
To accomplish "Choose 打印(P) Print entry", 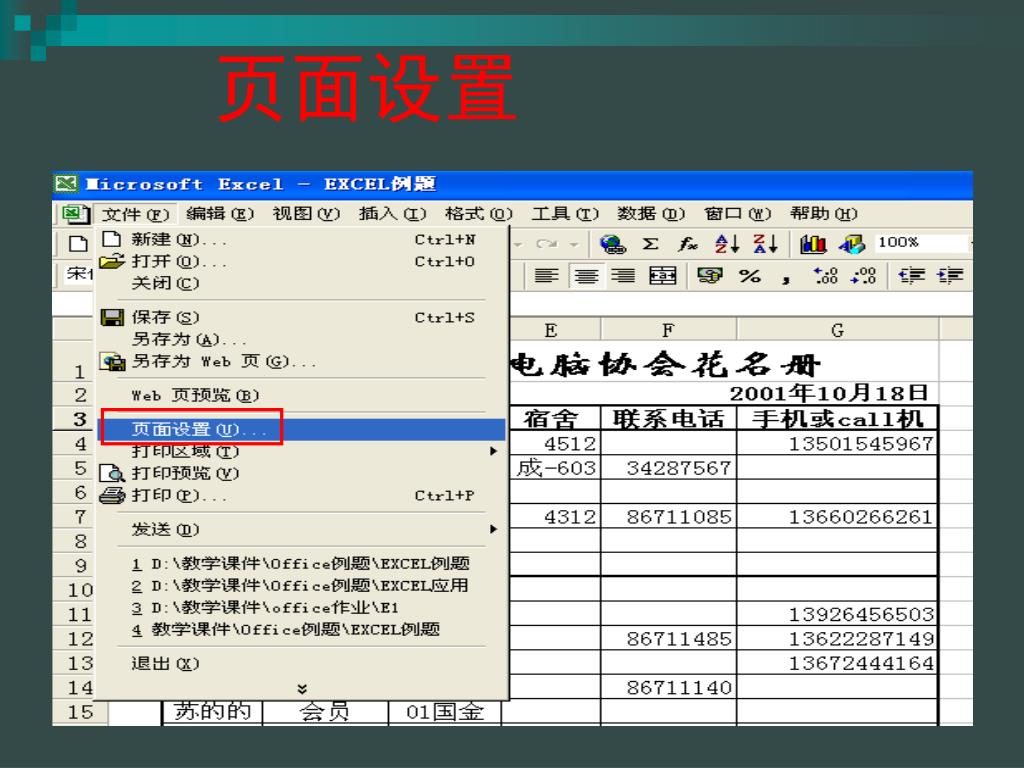I will tap(301, 495).
